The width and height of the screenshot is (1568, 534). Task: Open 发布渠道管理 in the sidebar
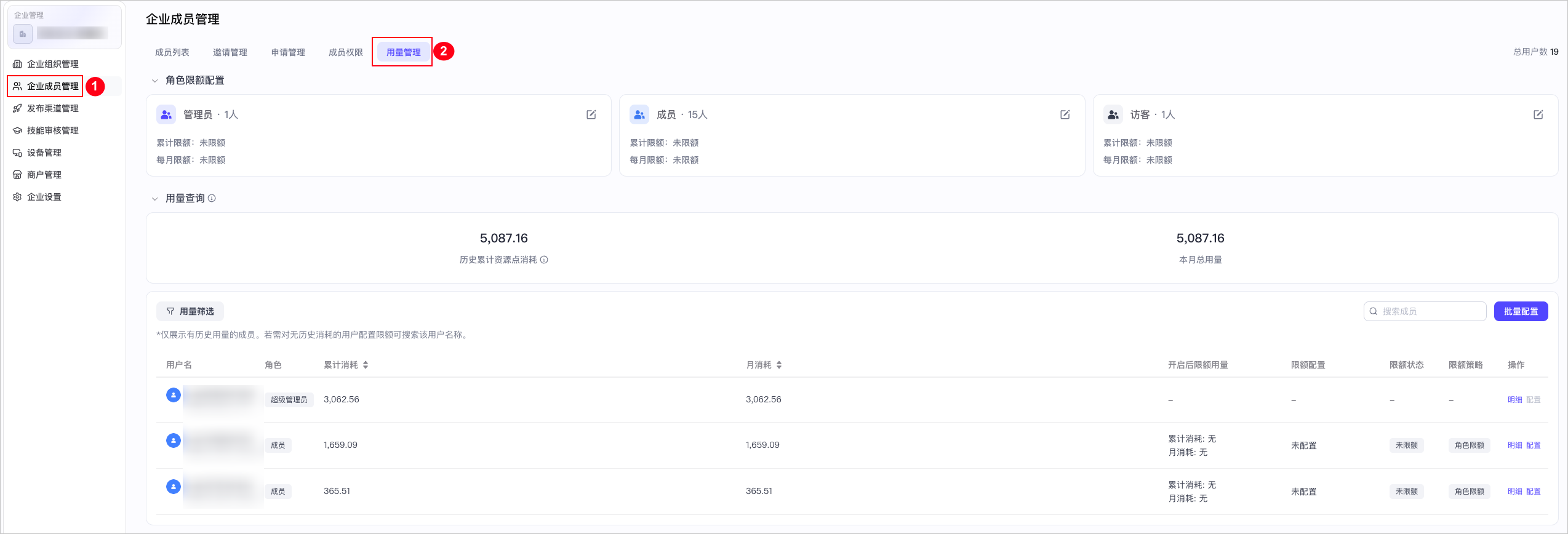click(x=52, y=108)
